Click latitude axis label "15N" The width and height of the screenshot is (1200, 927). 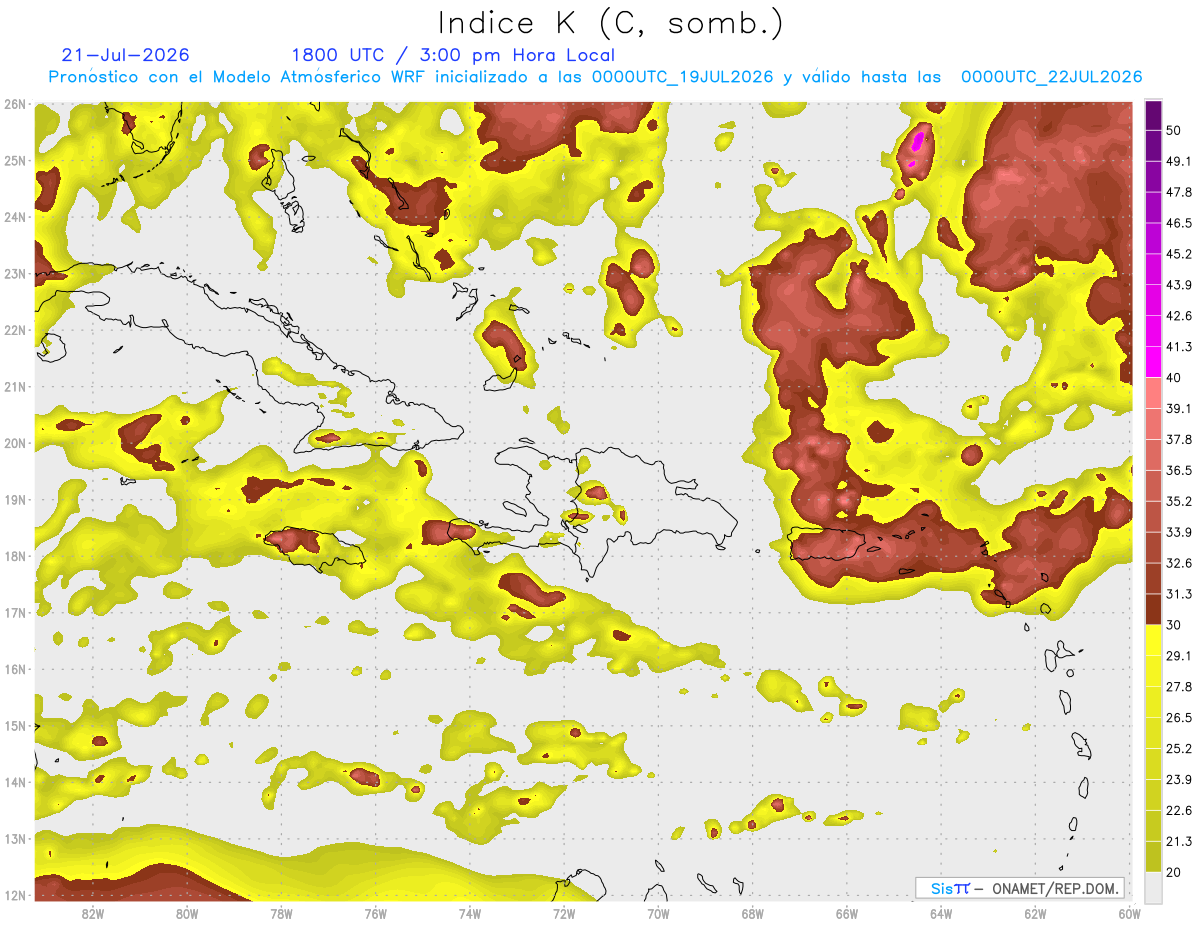pos(14,726)
